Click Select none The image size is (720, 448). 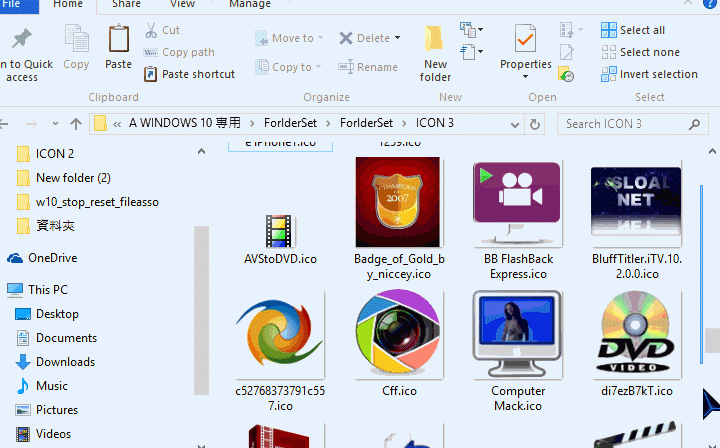[x=641, y=52]
